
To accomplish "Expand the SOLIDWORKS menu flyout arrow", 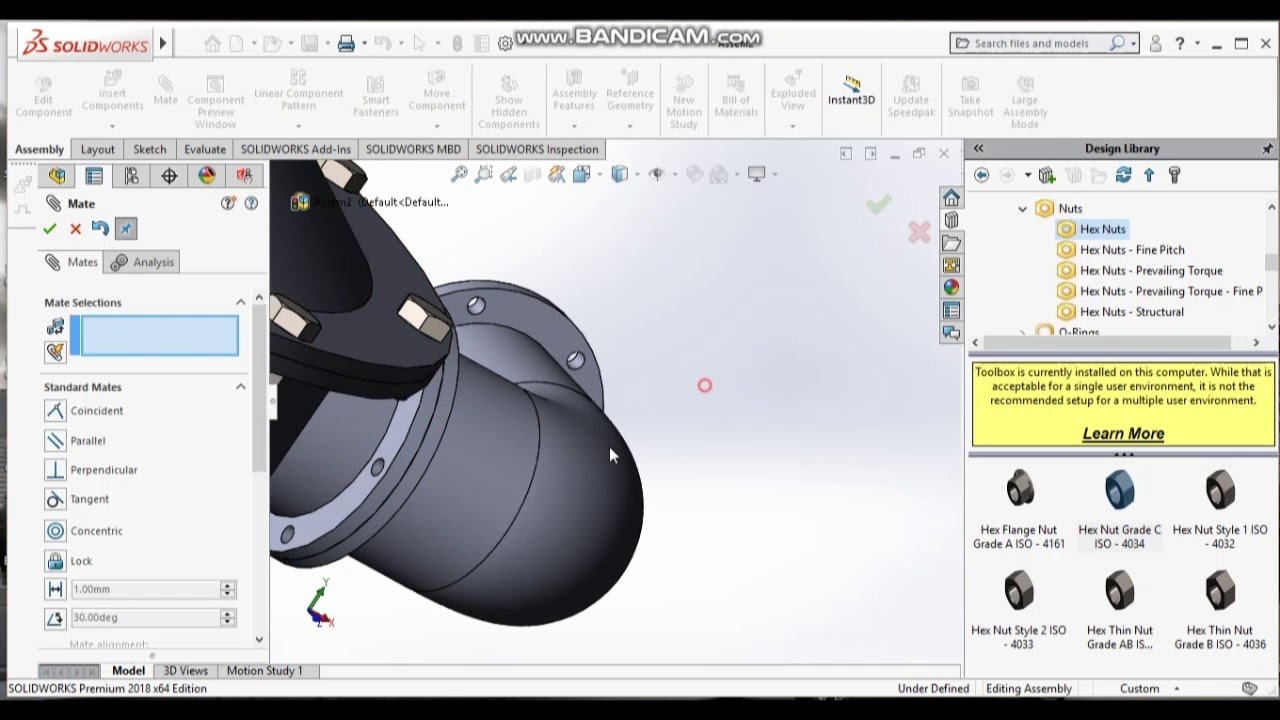I will point(163,43).
